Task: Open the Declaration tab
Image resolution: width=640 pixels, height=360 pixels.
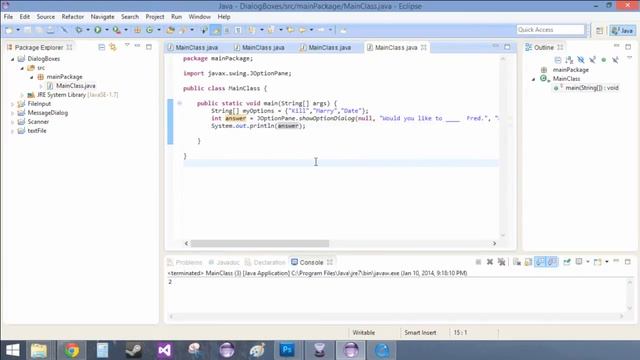Action: click(x=265, y=262)
